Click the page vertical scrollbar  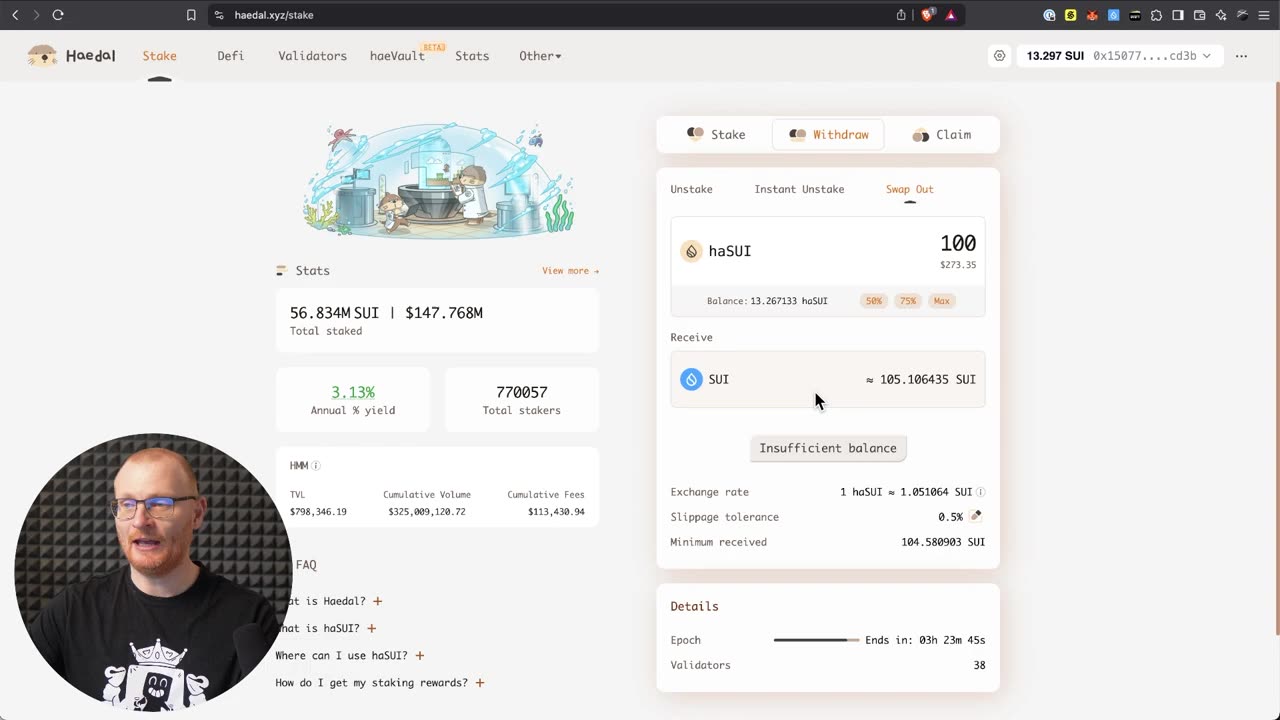1276,358
